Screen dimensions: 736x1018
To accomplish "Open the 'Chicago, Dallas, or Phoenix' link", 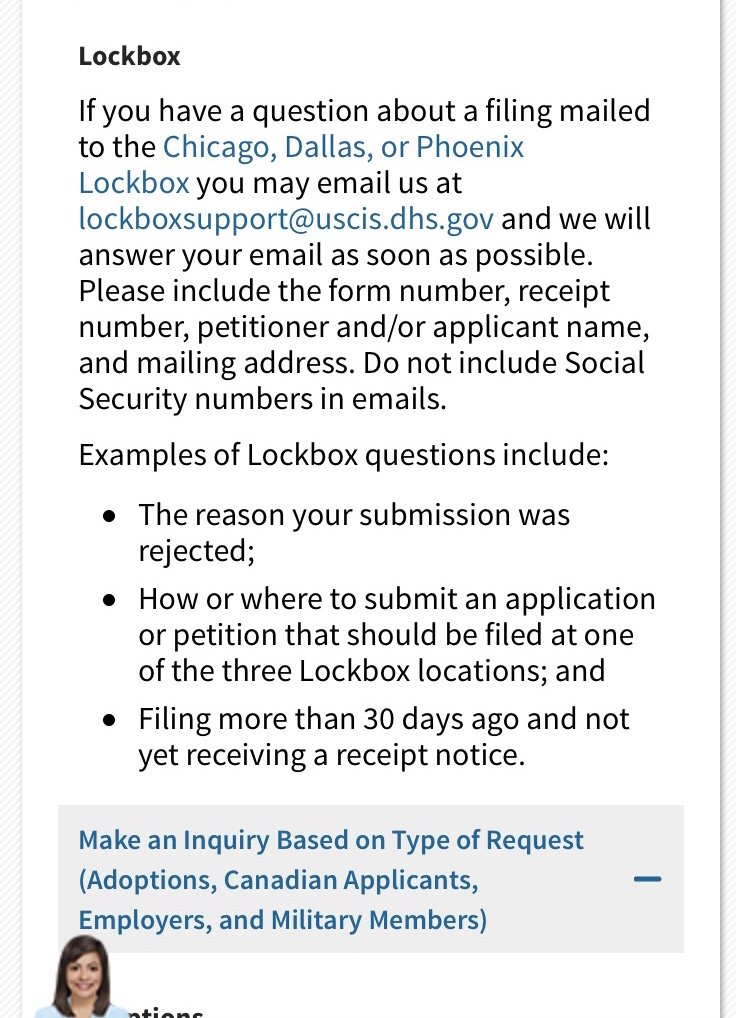I will (343, 147).
